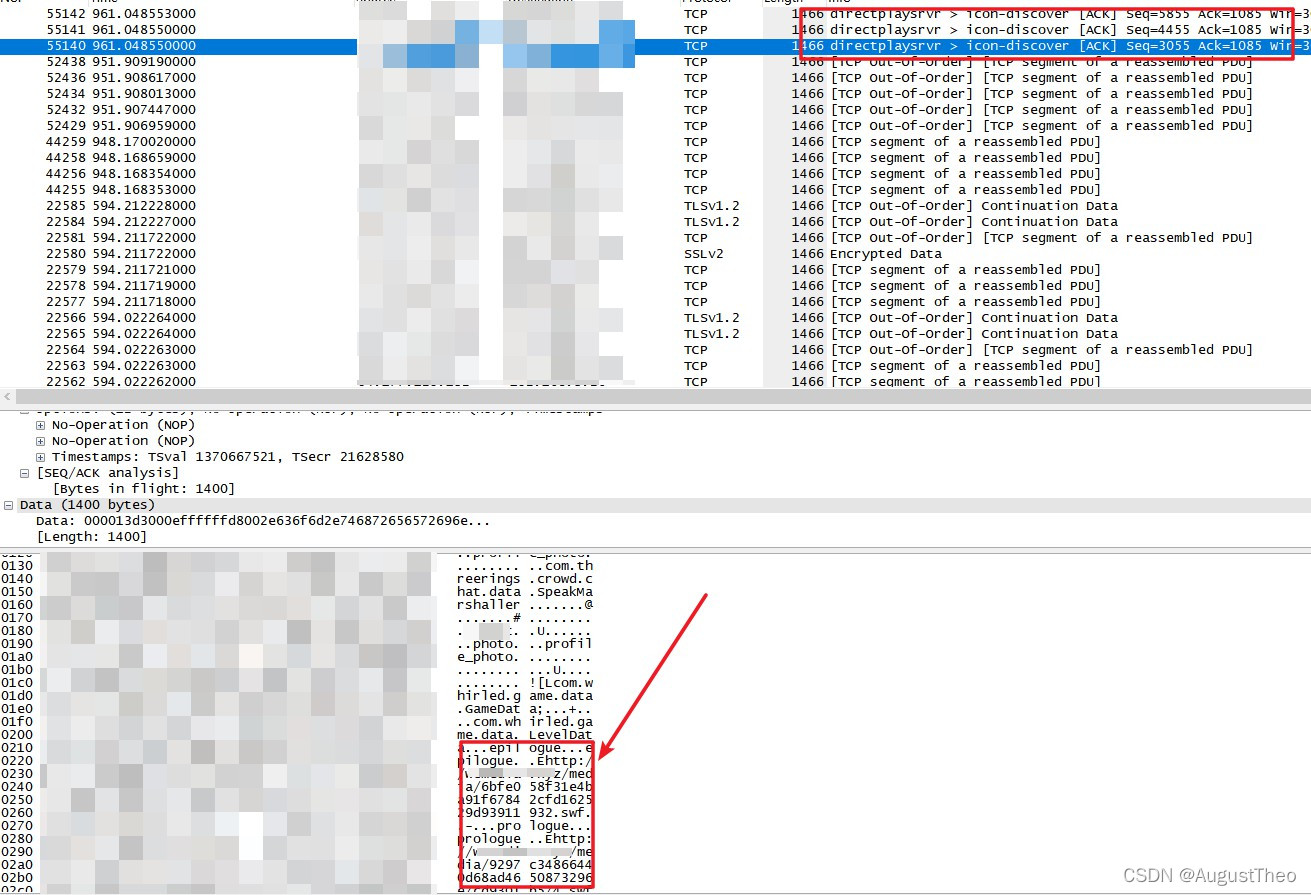Expand the Timestamps TSval tree node
The image size is (1311, 895).
[41, 457]
